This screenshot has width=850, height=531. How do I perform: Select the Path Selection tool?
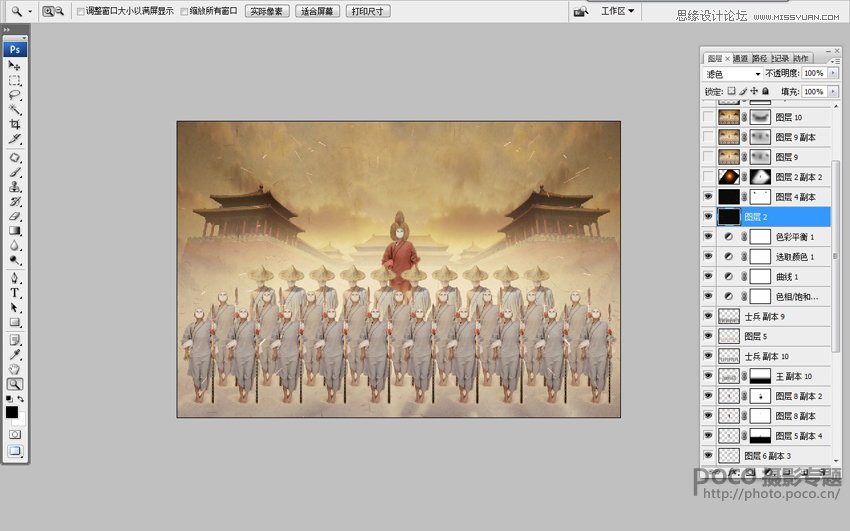point(15,308)
